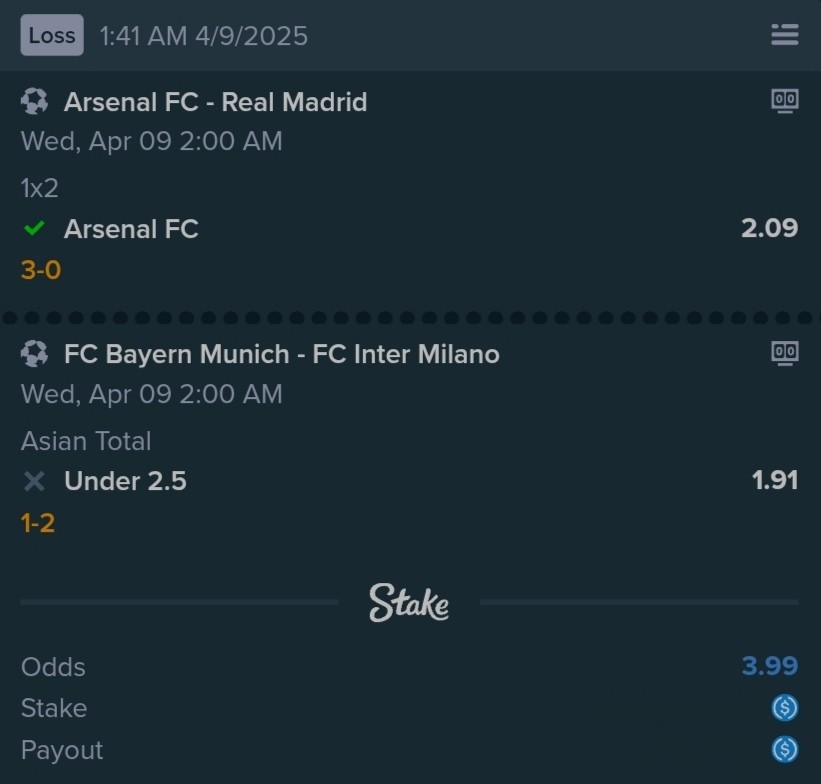Select the 1.91 odds value
Image resolution: width=821 pixels, height=784 pixels.
(774, 480)
